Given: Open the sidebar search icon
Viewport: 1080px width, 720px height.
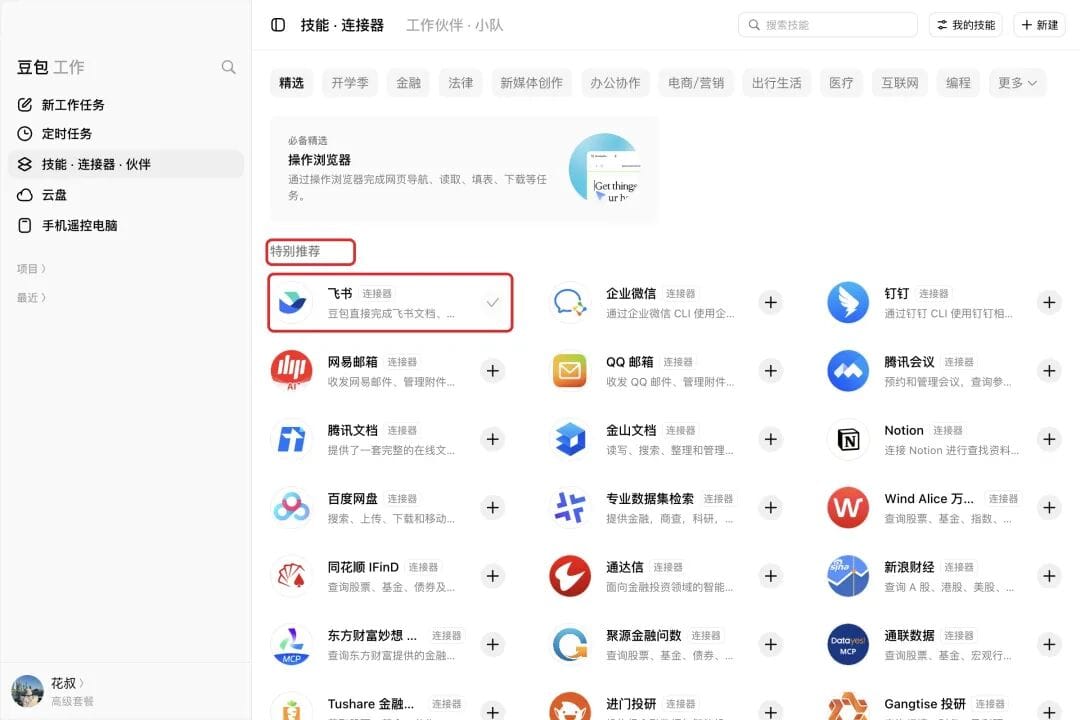Looking at the screenshot, I should pyautogui.click(x=228, y=67).
